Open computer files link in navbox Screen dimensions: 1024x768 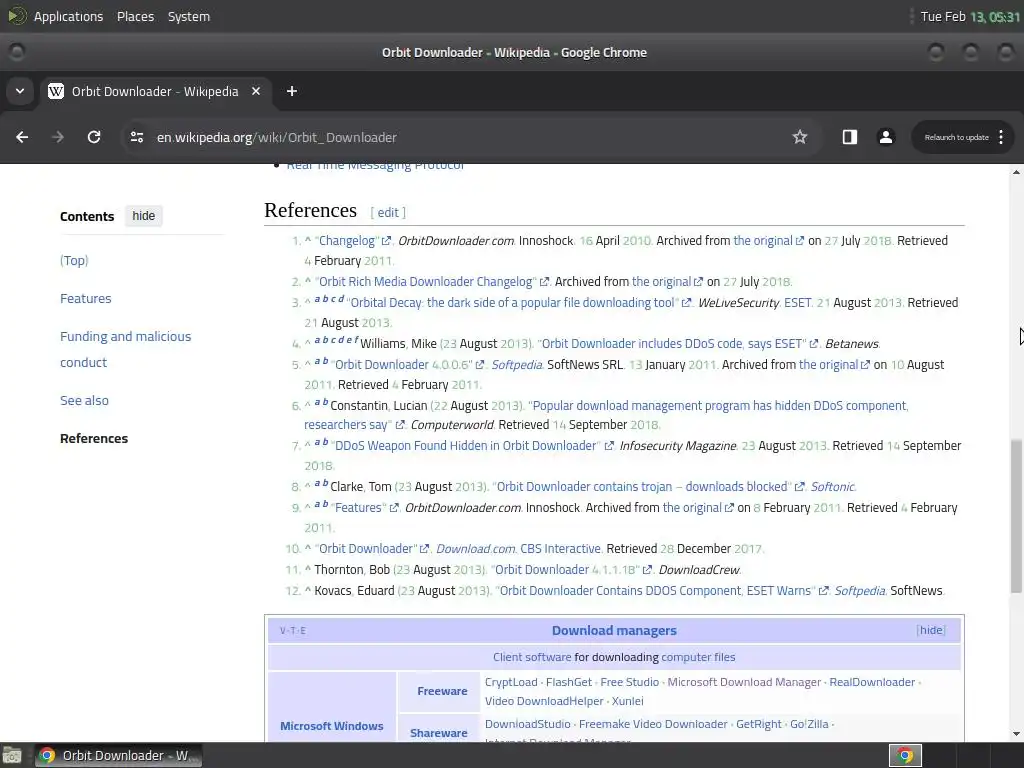point(698,658)
